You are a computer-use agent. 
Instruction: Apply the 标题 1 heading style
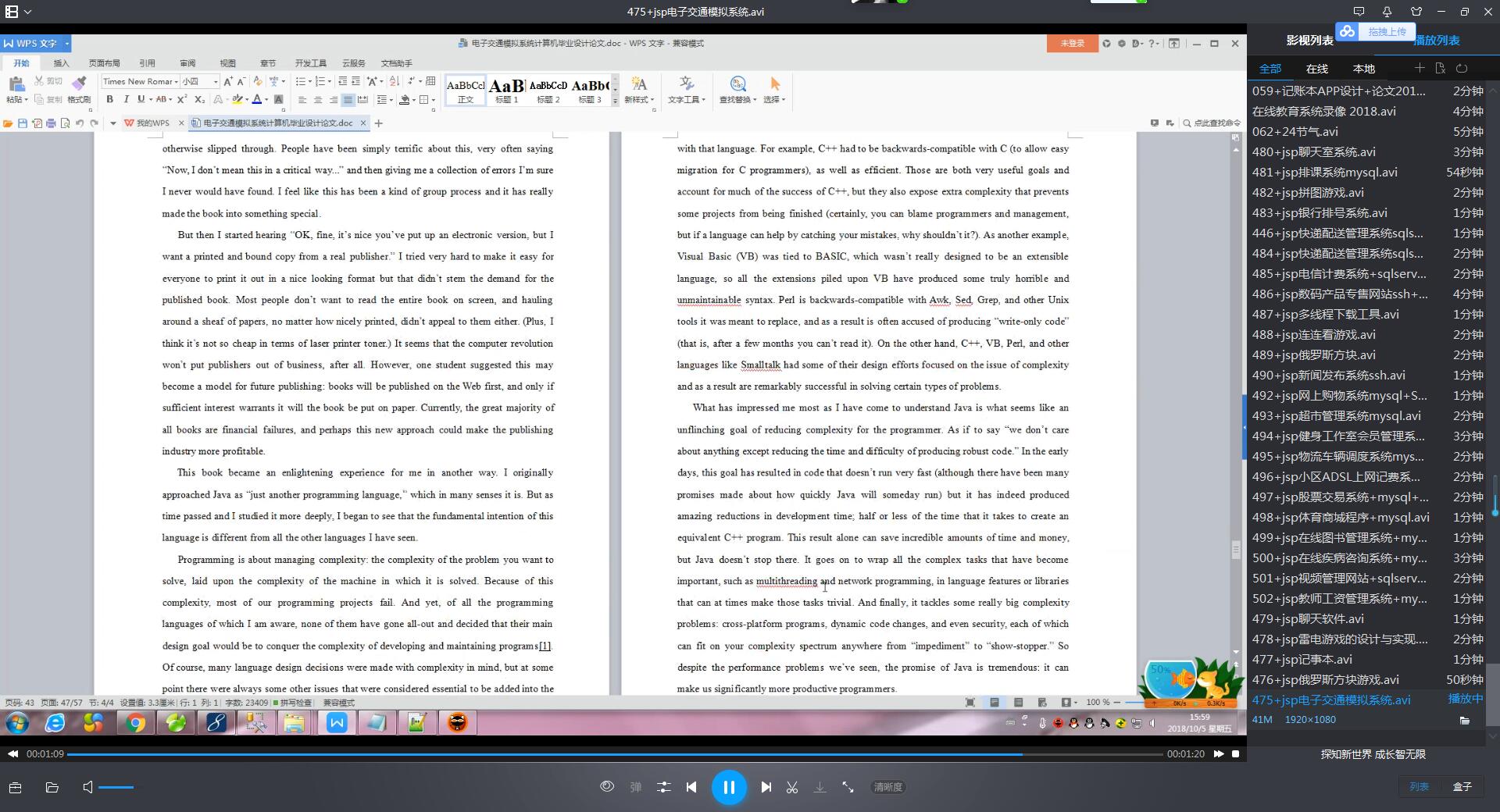point(506,90)
